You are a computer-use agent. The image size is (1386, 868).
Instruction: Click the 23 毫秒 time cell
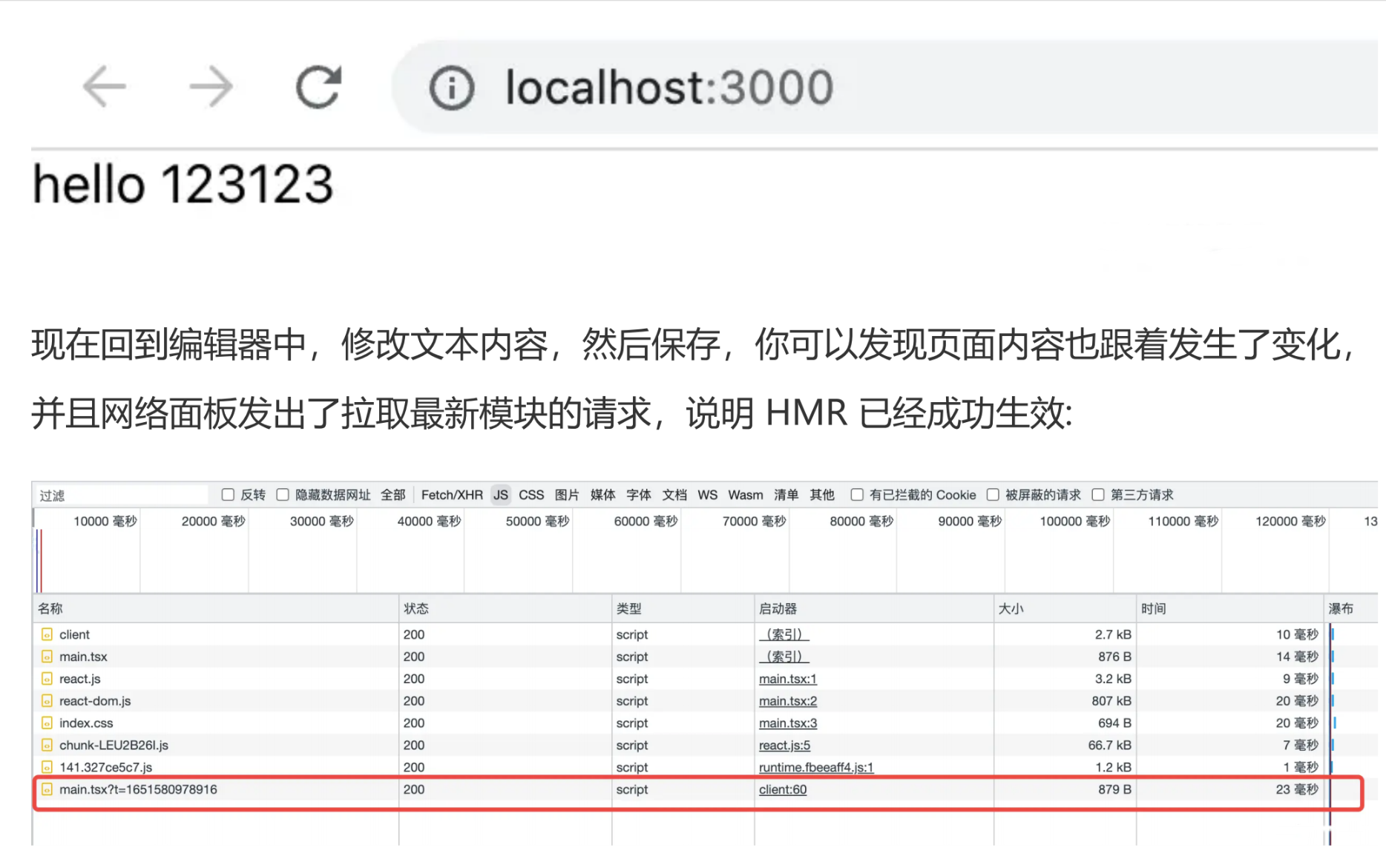click(1297, 789)
